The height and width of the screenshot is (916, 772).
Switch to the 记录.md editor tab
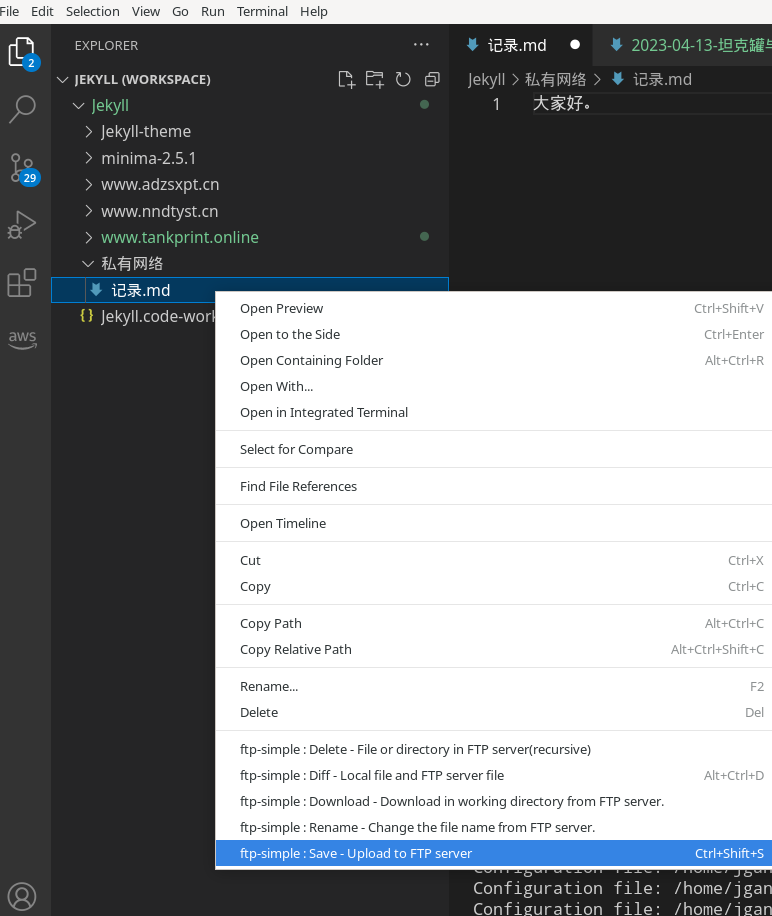click(520, 45)
